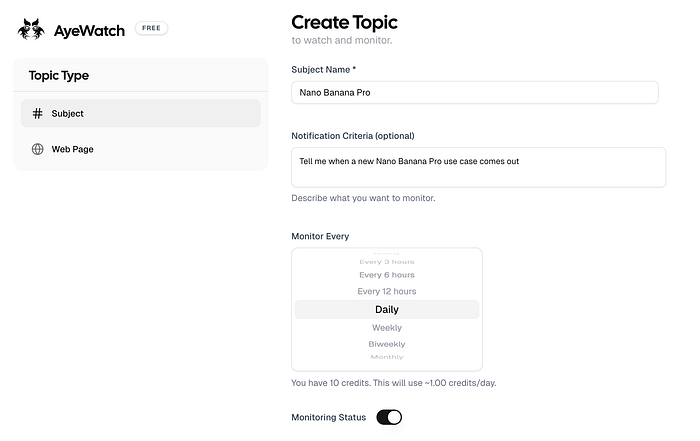Image resolution: width=700 pixels, height=441 pixels.
Task: Click the Notification Criteria text area
Action: (478, 167)
